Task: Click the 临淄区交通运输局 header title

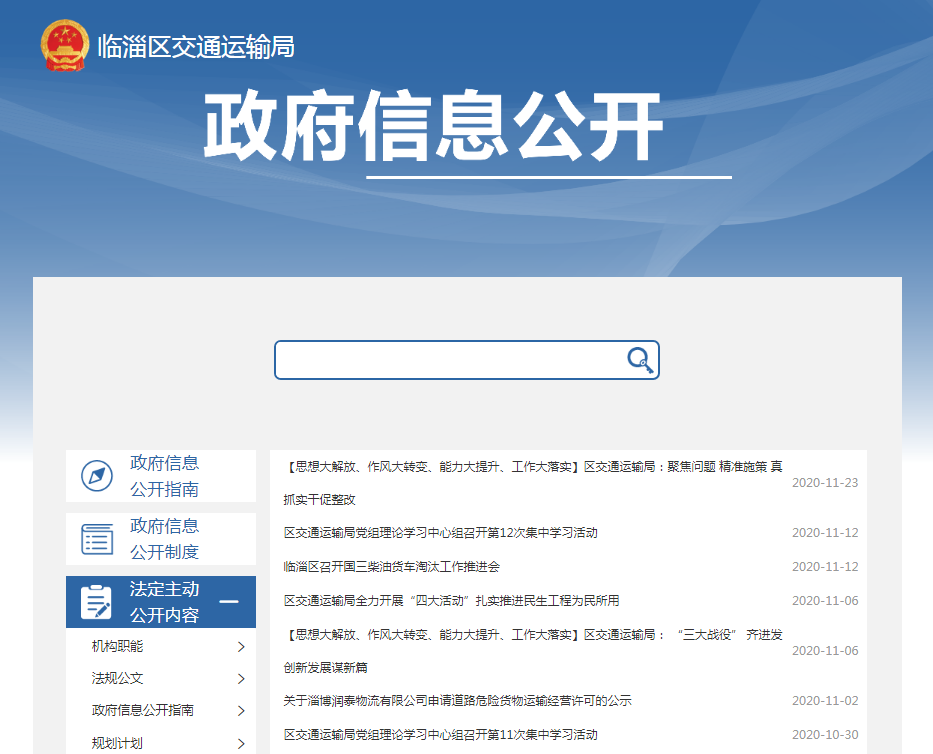Action: 196,46
